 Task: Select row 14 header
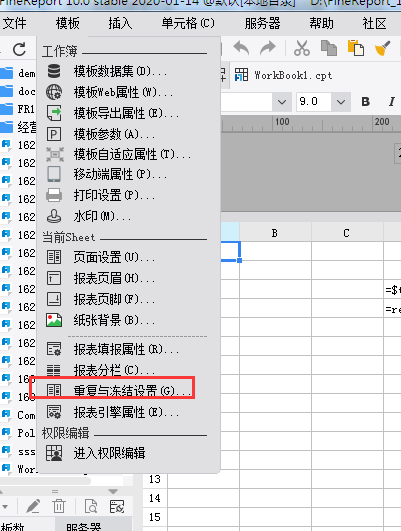pyautogui.click(x=155, y=498)
